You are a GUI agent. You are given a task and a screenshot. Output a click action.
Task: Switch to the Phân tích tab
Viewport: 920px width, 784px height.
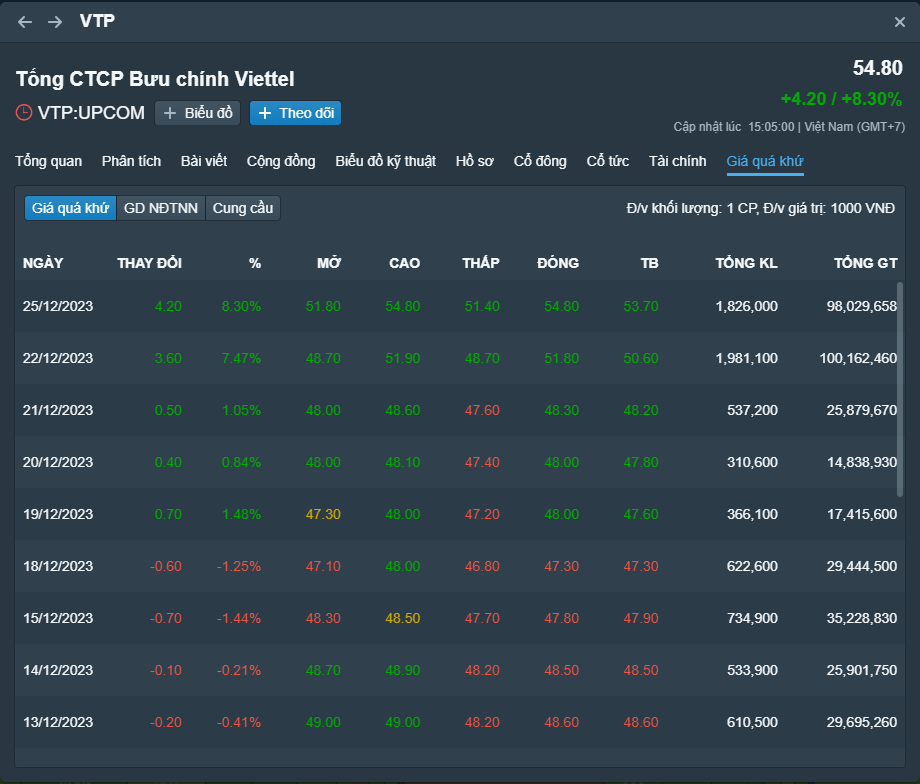tap(131, 161)
